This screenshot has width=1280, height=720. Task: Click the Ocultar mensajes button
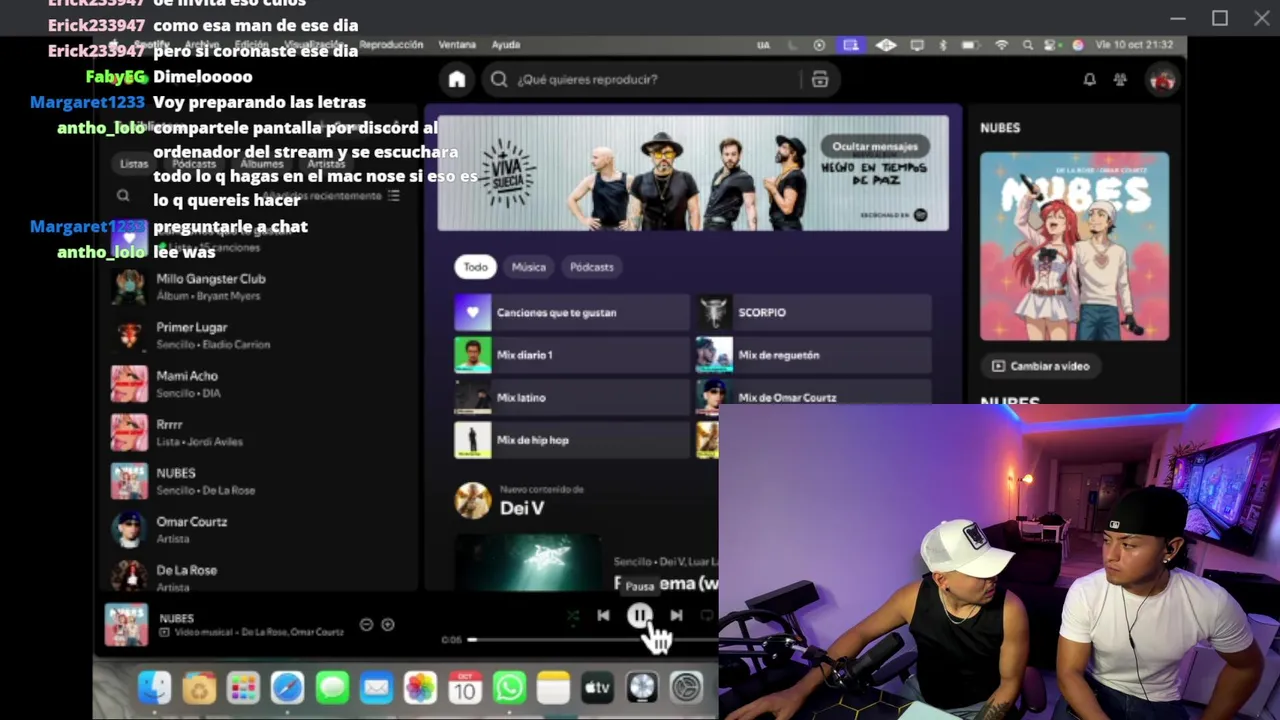(x=875, y=146)
